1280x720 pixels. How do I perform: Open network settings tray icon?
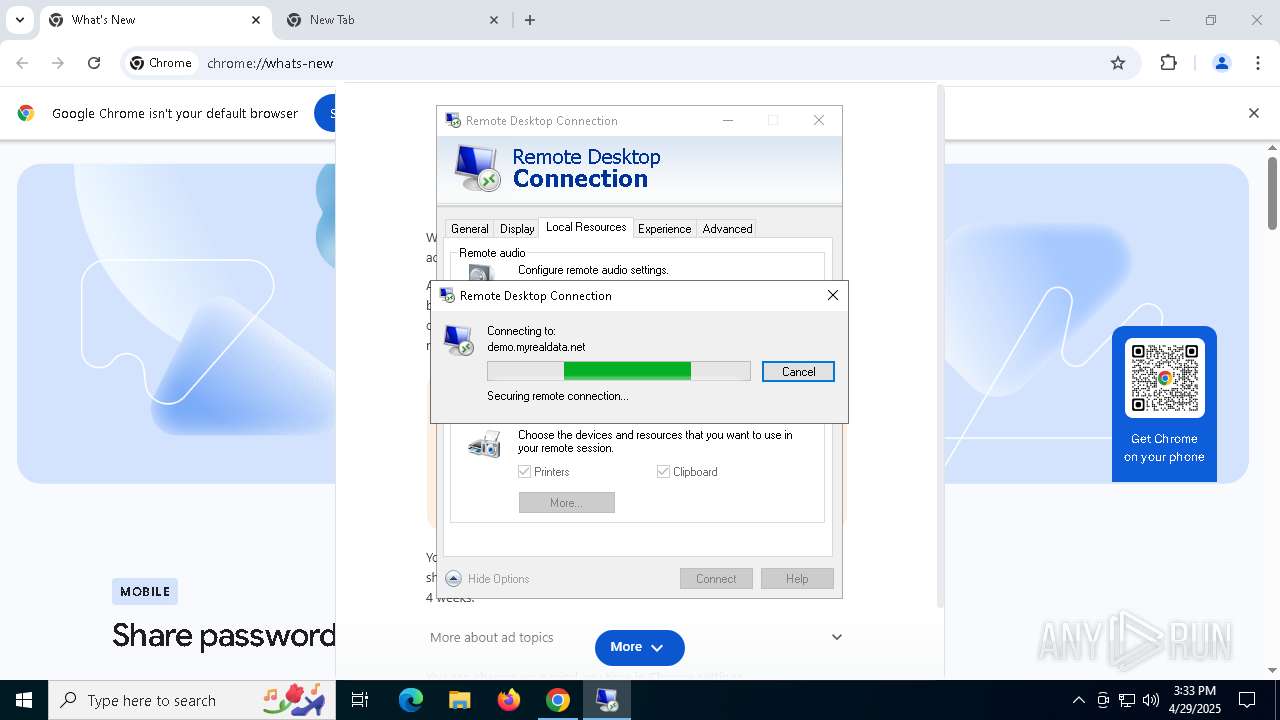pyautogui.click(x=1127, y=700)
